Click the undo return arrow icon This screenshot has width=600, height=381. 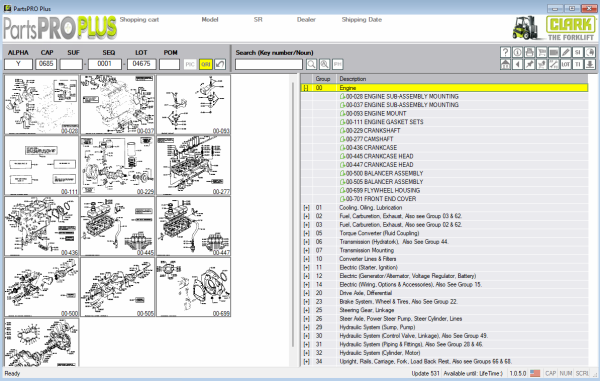[x=220, y=64]
